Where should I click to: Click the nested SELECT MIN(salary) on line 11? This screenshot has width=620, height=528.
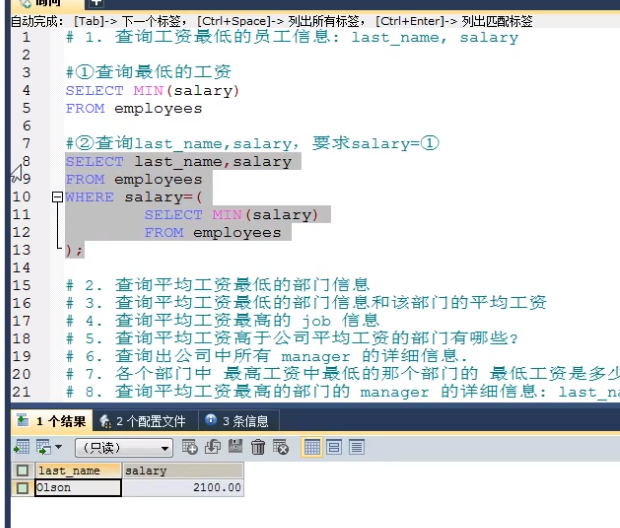pos(231,214)
